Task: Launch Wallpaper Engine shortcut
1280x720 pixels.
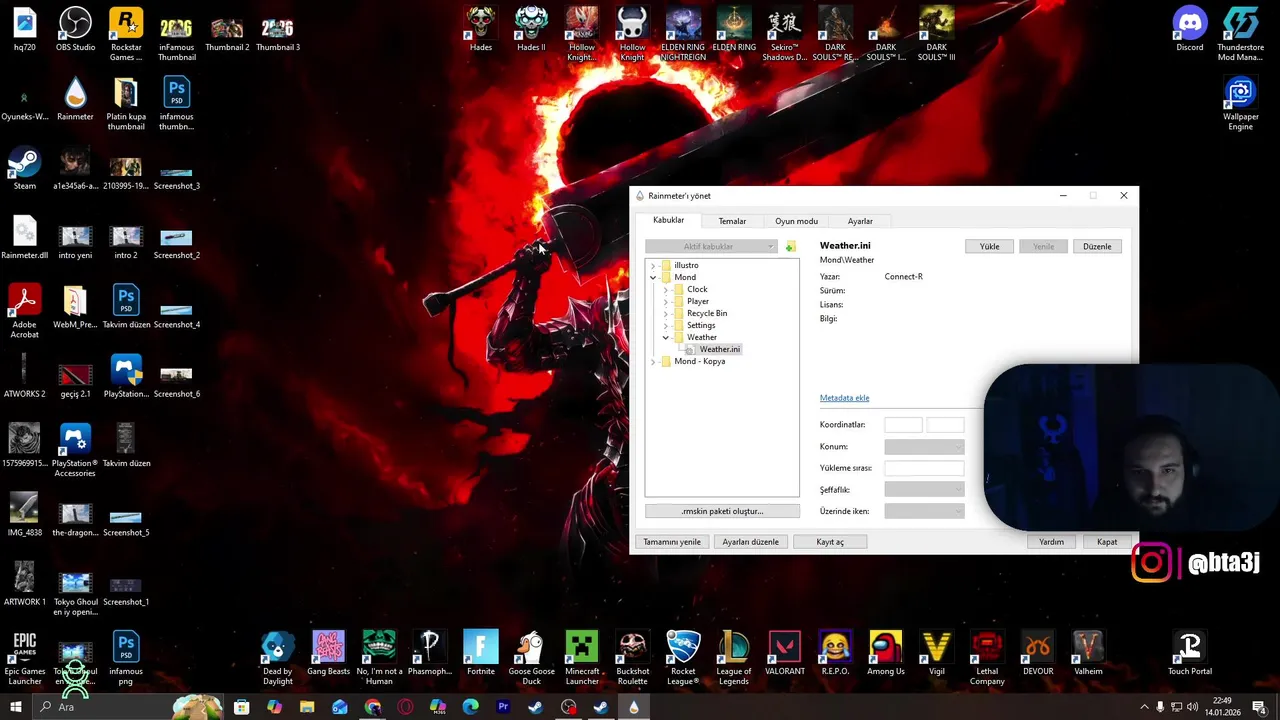Action: [1240, 104]
